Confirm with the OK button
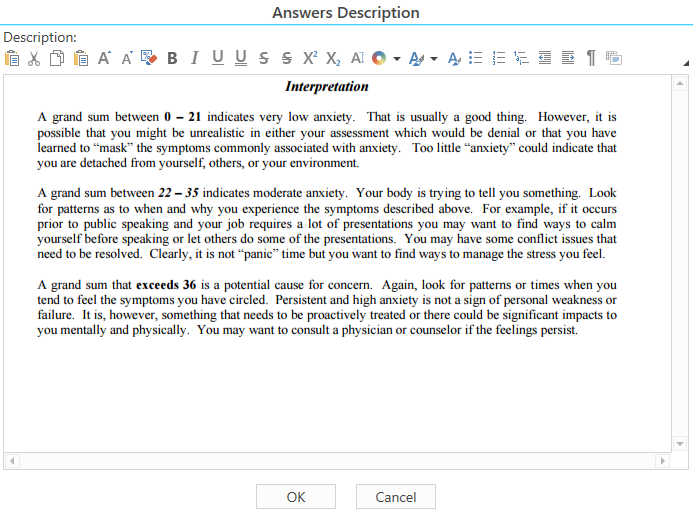The image size is (694, 518). pyautogui.click(x=296, y=497)
